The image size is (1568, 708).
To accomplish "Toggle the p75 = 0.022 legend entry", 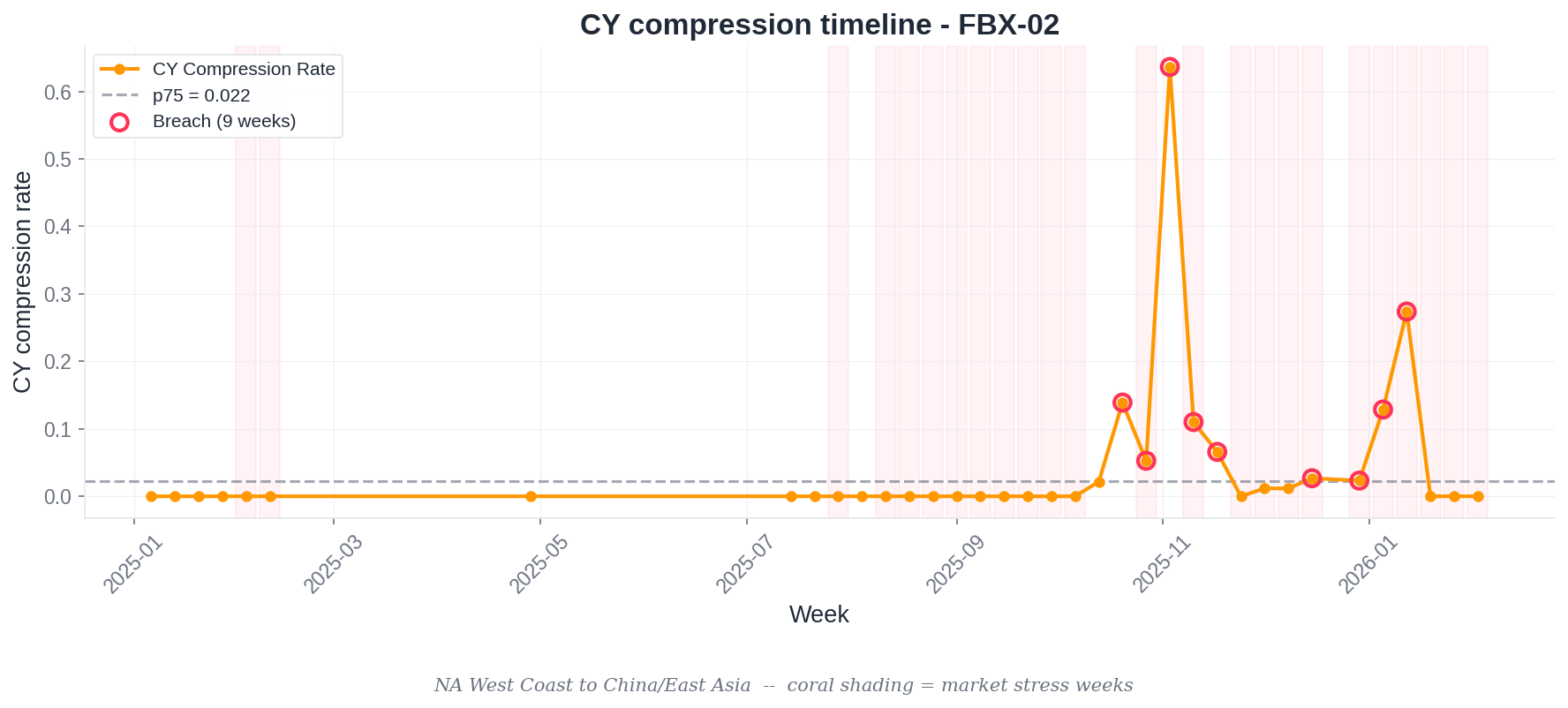I will 201,95.
